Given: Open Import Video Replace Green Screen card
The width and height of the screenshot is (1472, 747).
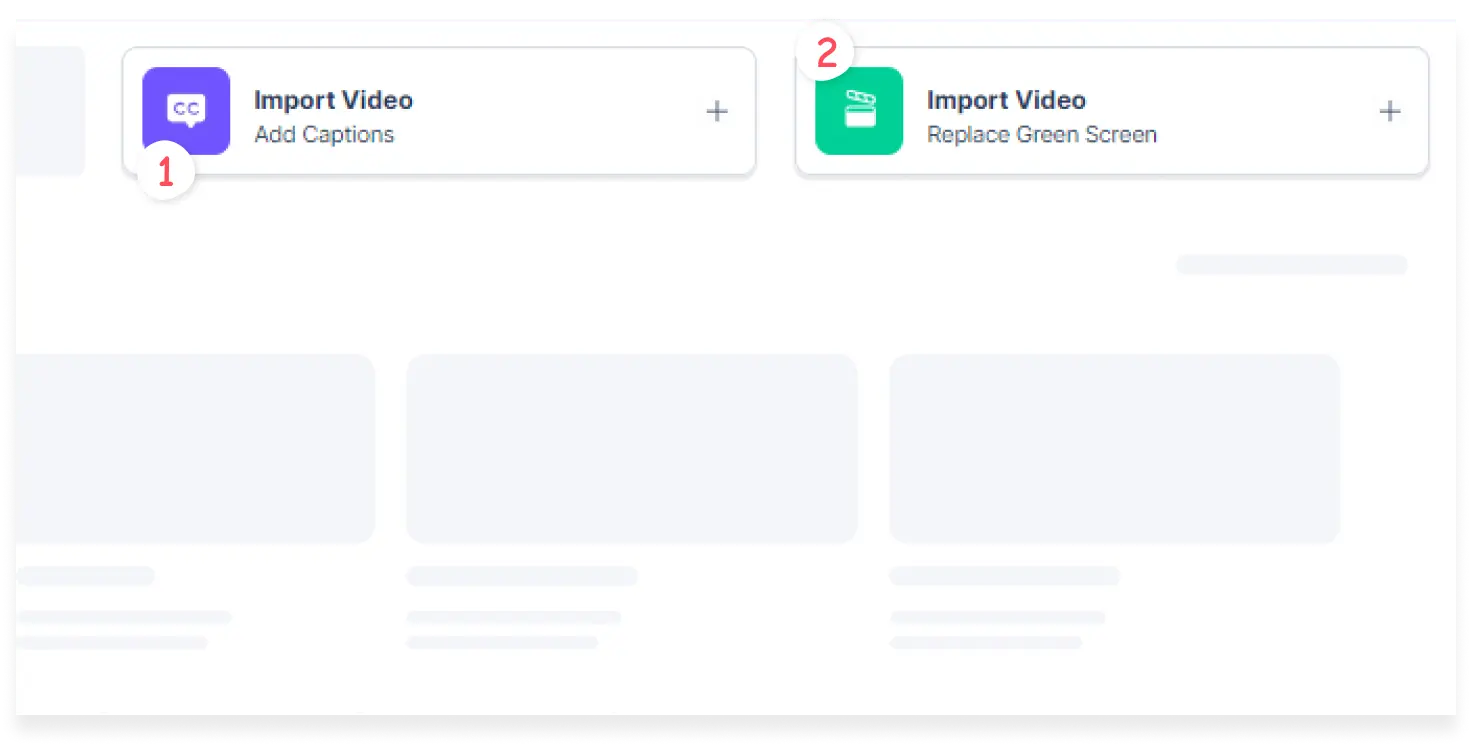Looking at the screenshot, I should [x=1112, y=111].
